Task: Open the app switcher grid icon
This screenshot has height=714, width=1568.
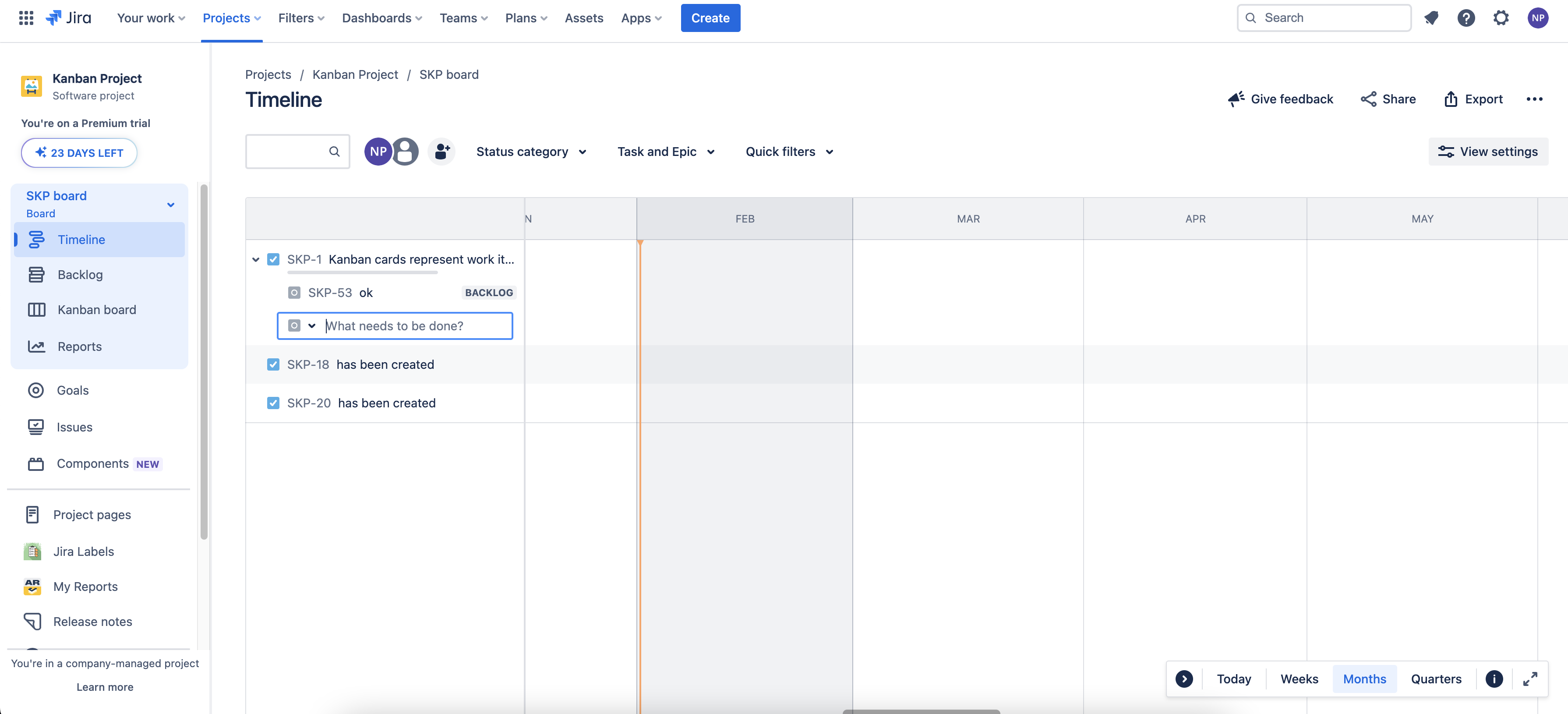Action: (x=25, y=18)
